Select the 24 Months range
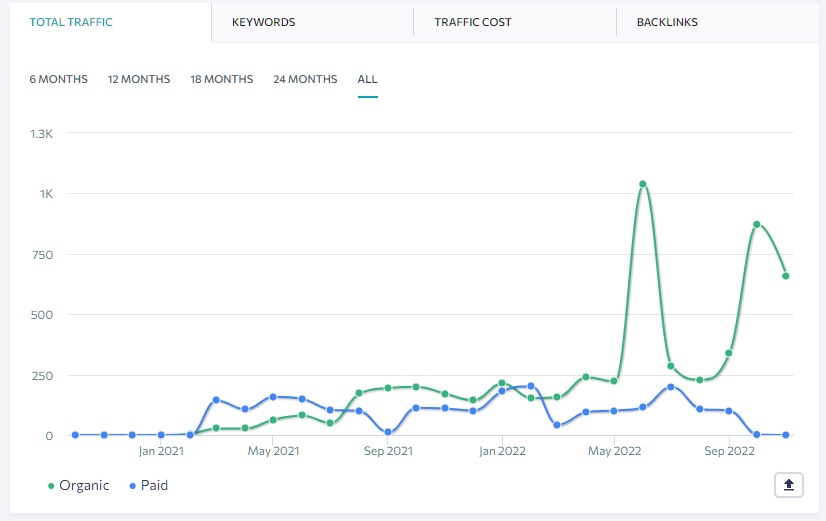 point(305,79)
